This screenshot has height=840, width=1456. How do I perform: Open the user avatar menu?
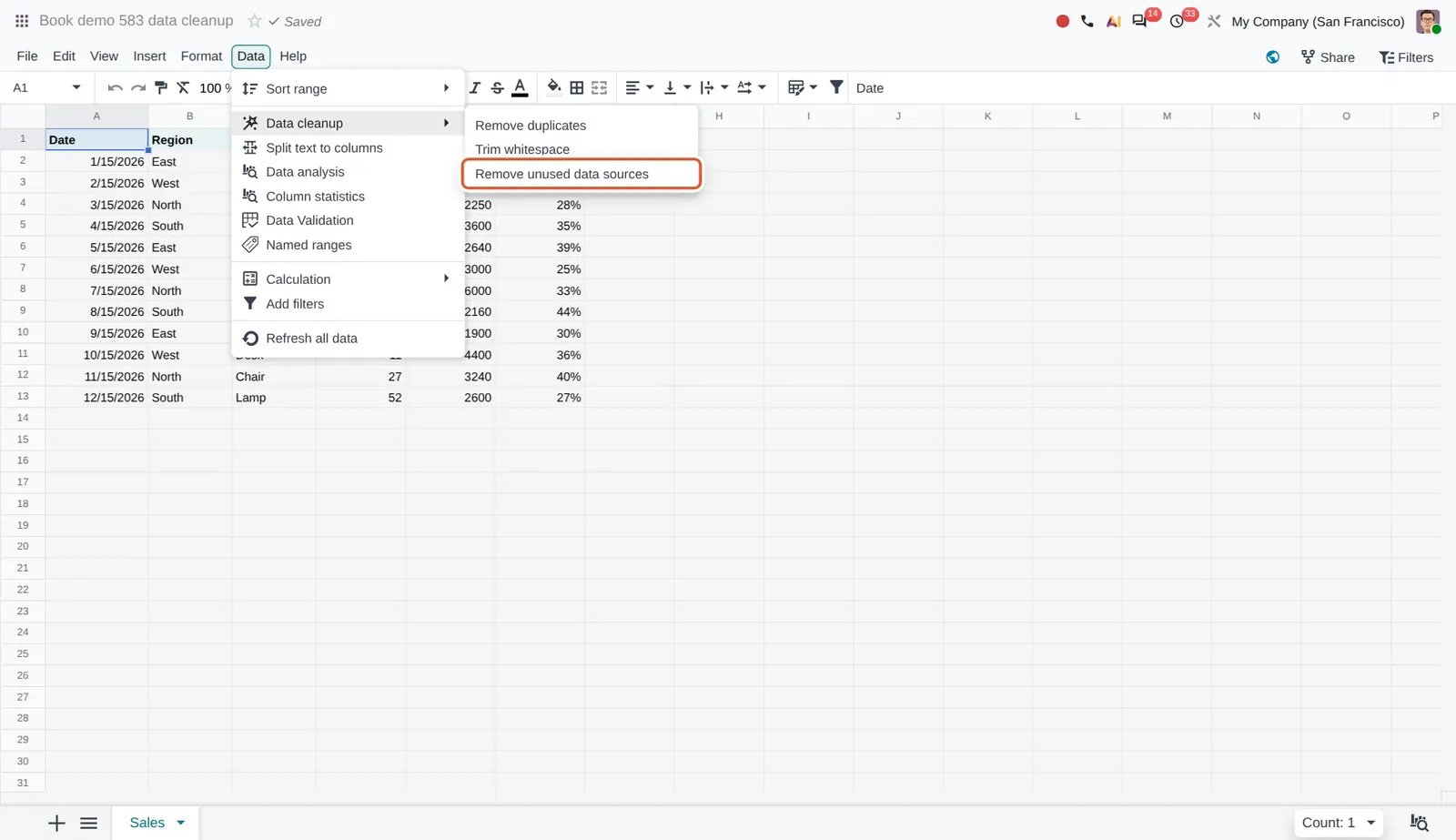[1428, 21]
